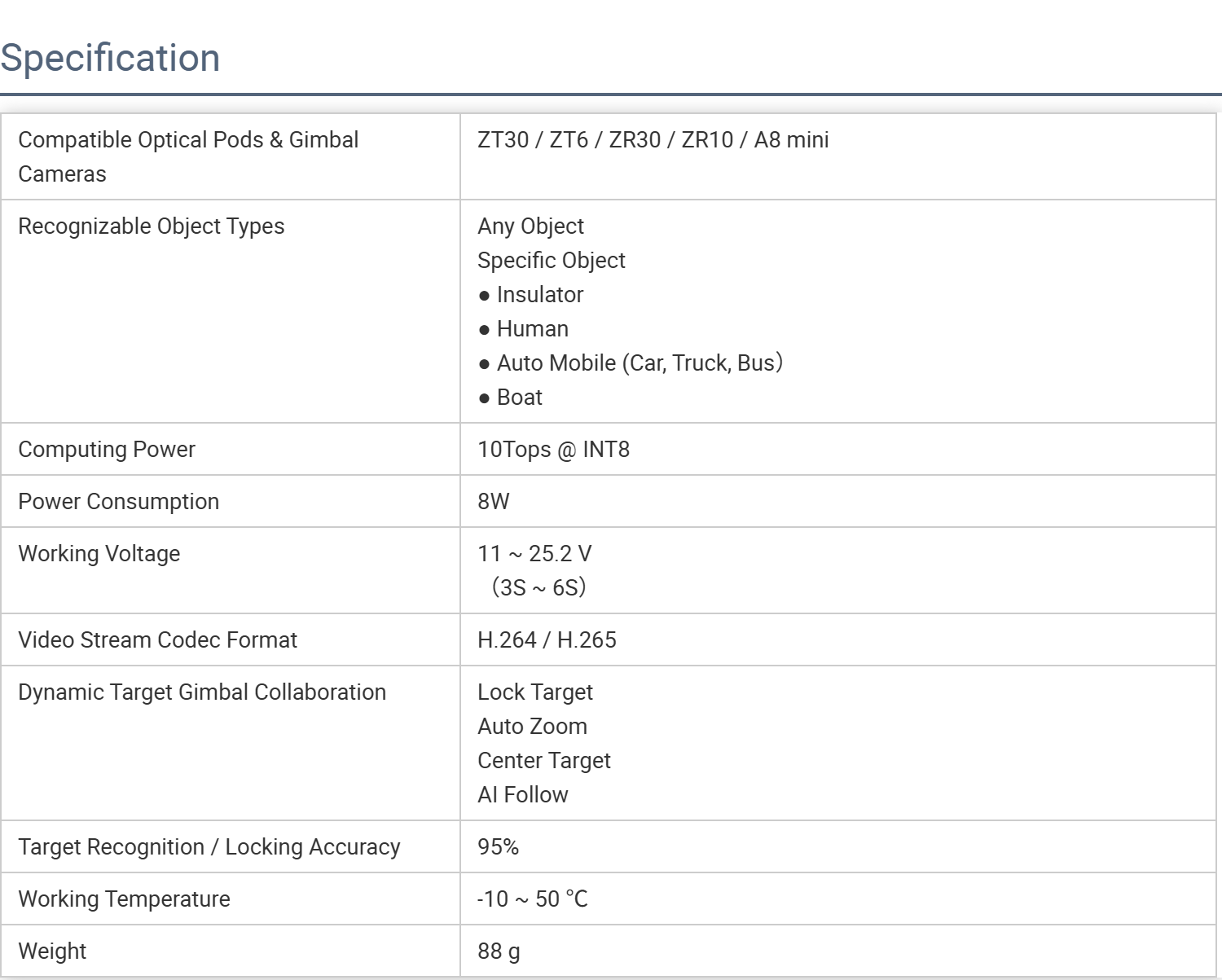Click the Recognizable Object Types label

click(152, 226)
